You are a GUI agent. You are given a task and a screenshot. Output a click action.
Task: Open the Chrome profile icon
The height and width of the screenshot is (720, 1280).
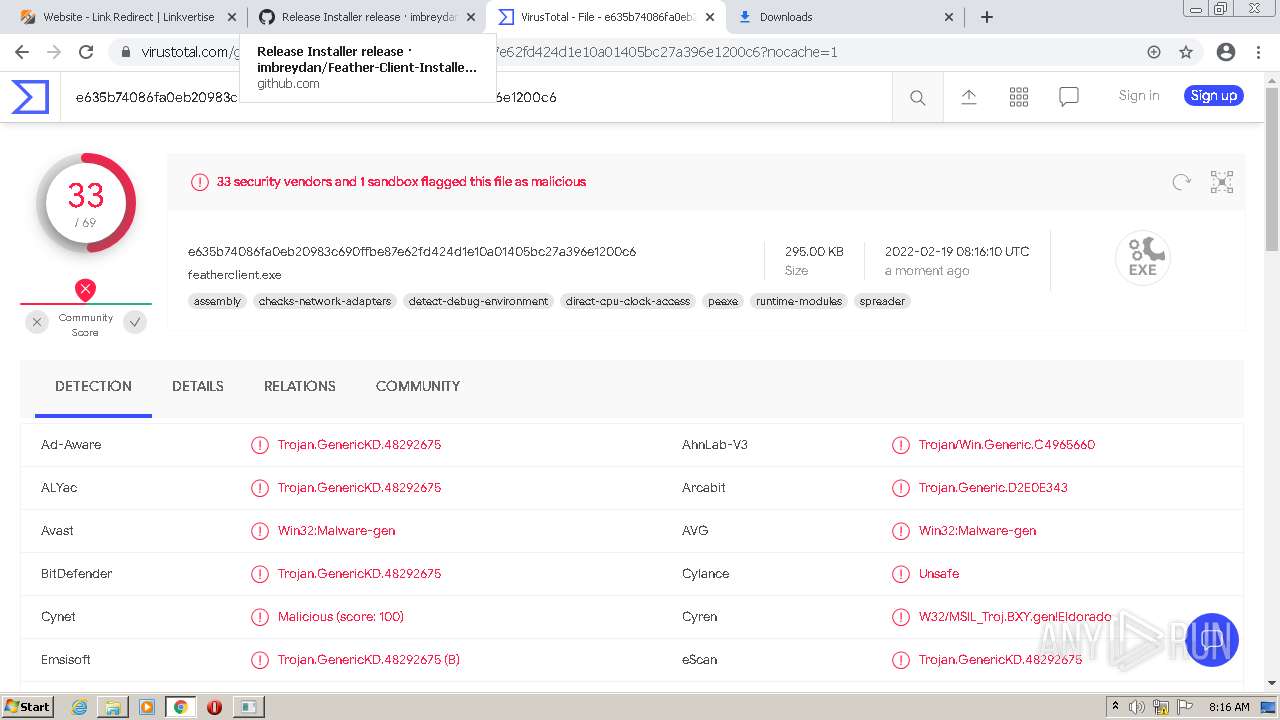click(x=1225, y=52)
